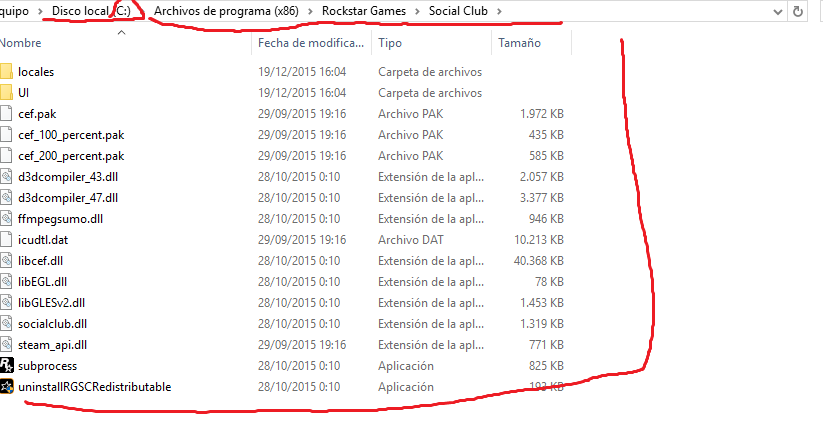Open the address bar history dropdown
823x431 pixels.
[x=778, y=12]
